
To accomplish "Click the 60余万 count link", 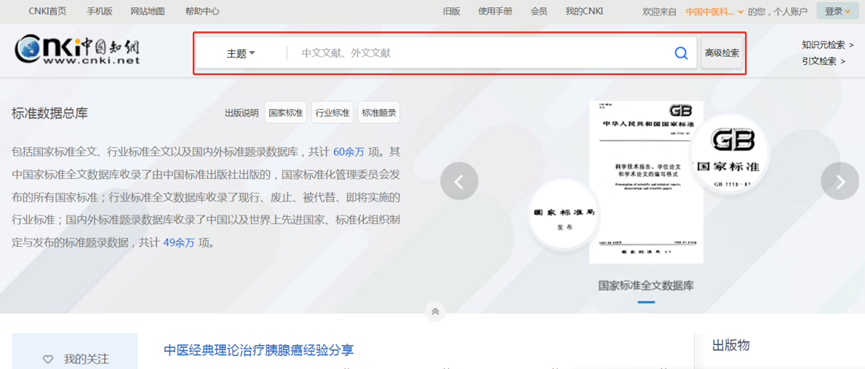I will (349, 152).
